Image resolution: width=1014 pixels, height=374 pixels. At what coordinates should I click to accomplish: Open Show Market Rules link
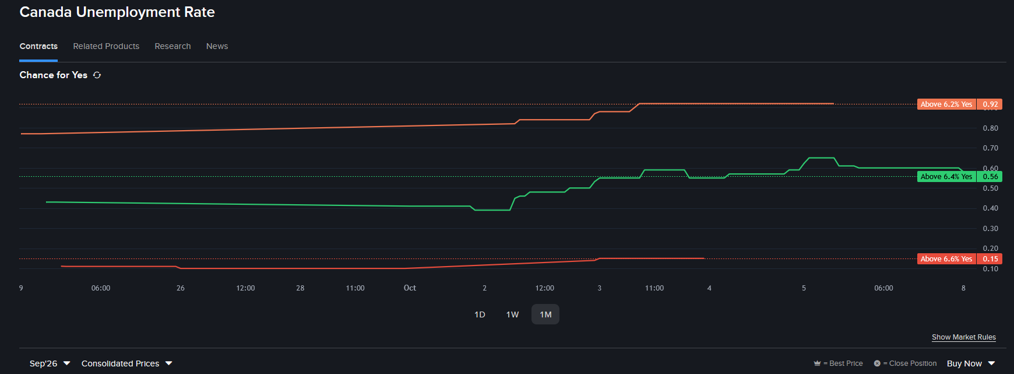[x=964, y=338]
